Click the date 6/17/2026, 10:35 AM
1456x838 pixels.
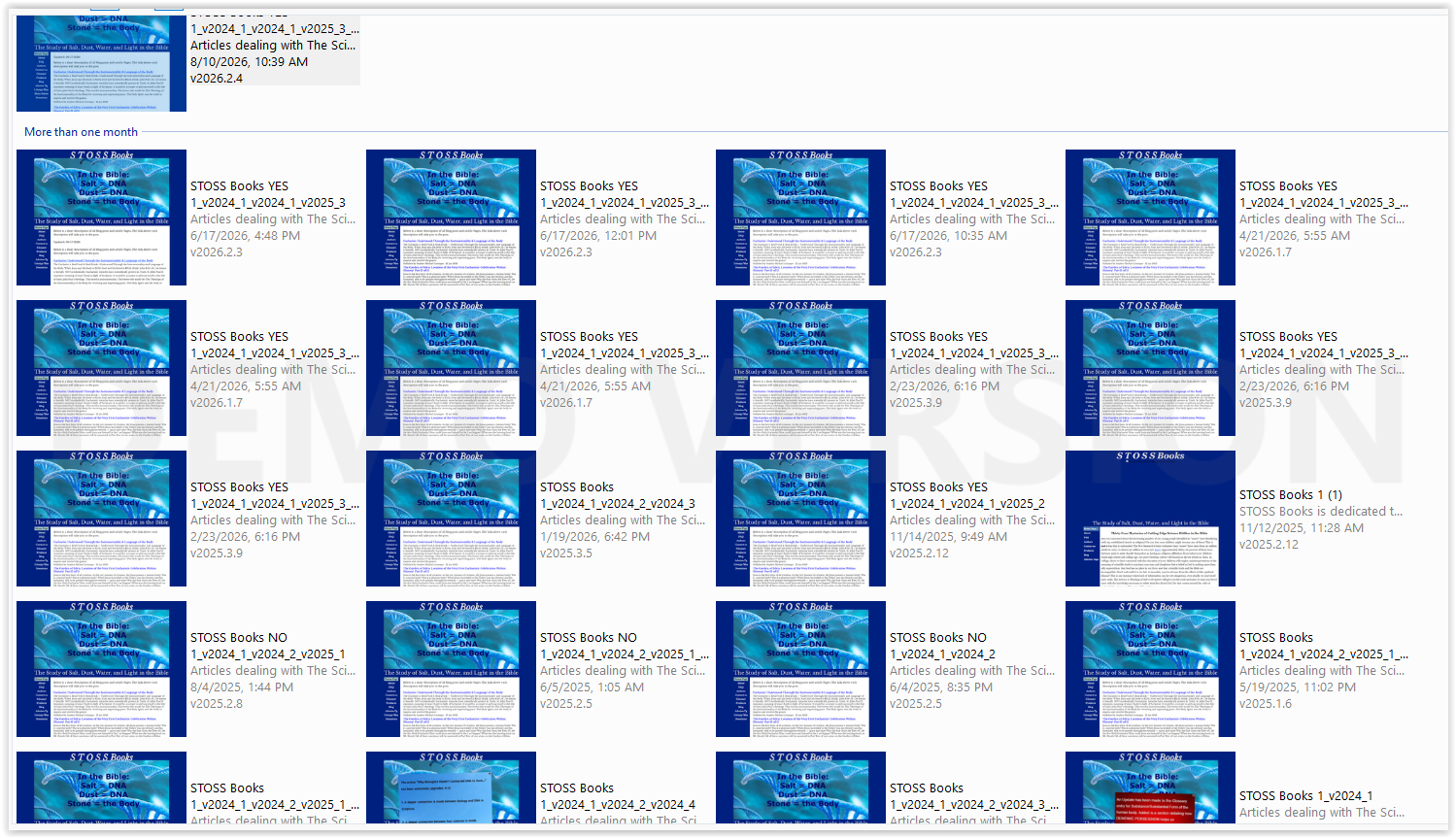click(949, 235)
